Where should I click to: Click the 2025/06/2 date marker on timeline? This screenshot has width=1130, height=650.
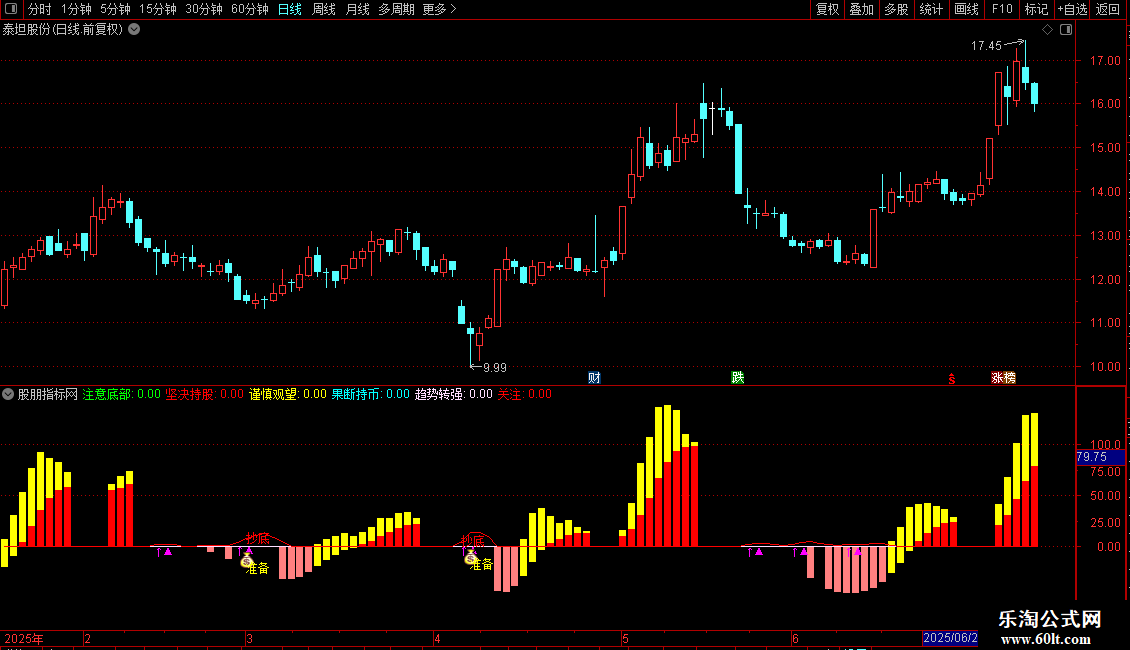[x=950, y=638]
